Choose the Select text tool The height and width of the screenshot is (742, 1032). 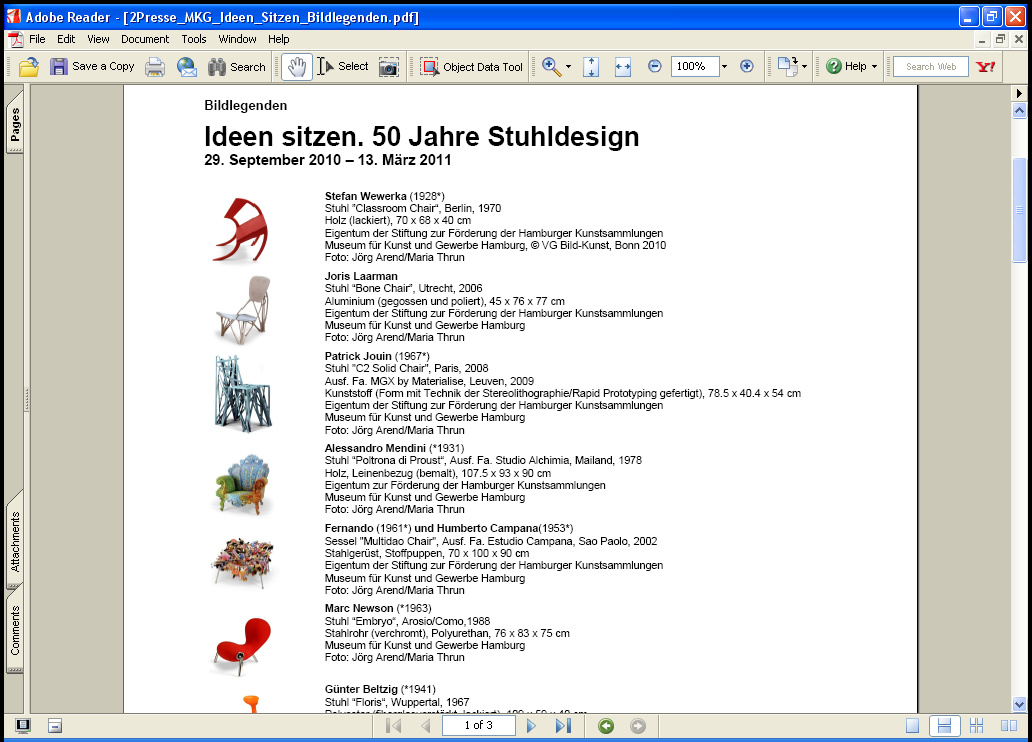tap(342, 66)
